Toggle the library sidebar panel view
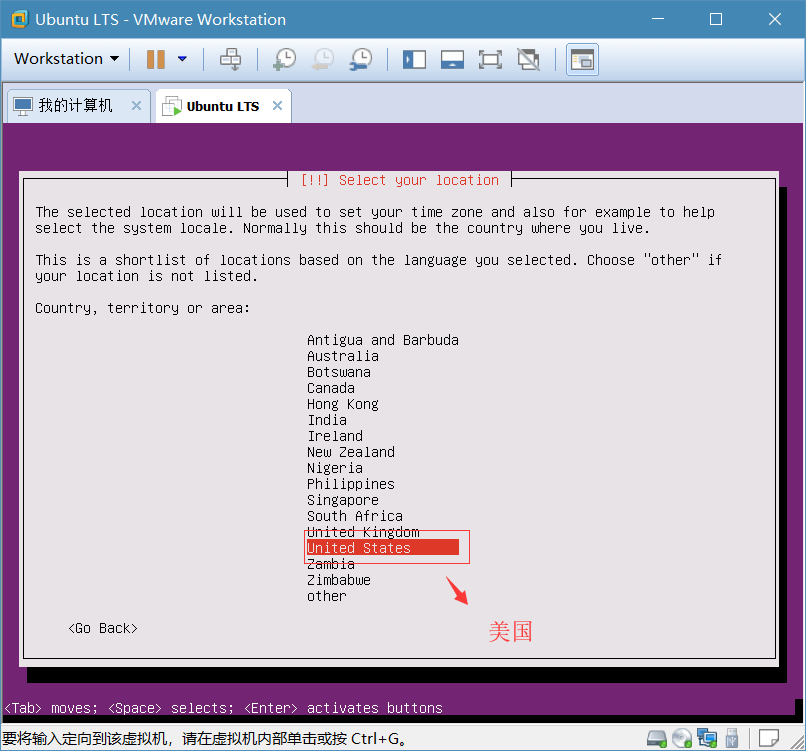Viewport: 806px width, 751px height. click(x=414, y=59)
